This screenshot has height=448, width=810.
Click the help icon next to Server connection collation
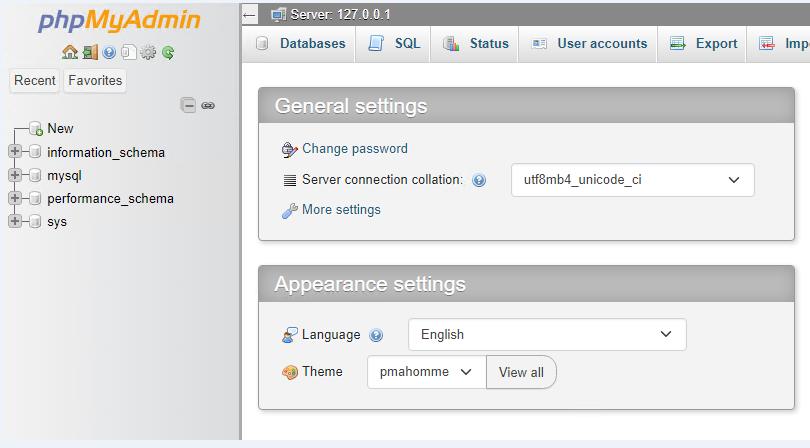(479, 181)
